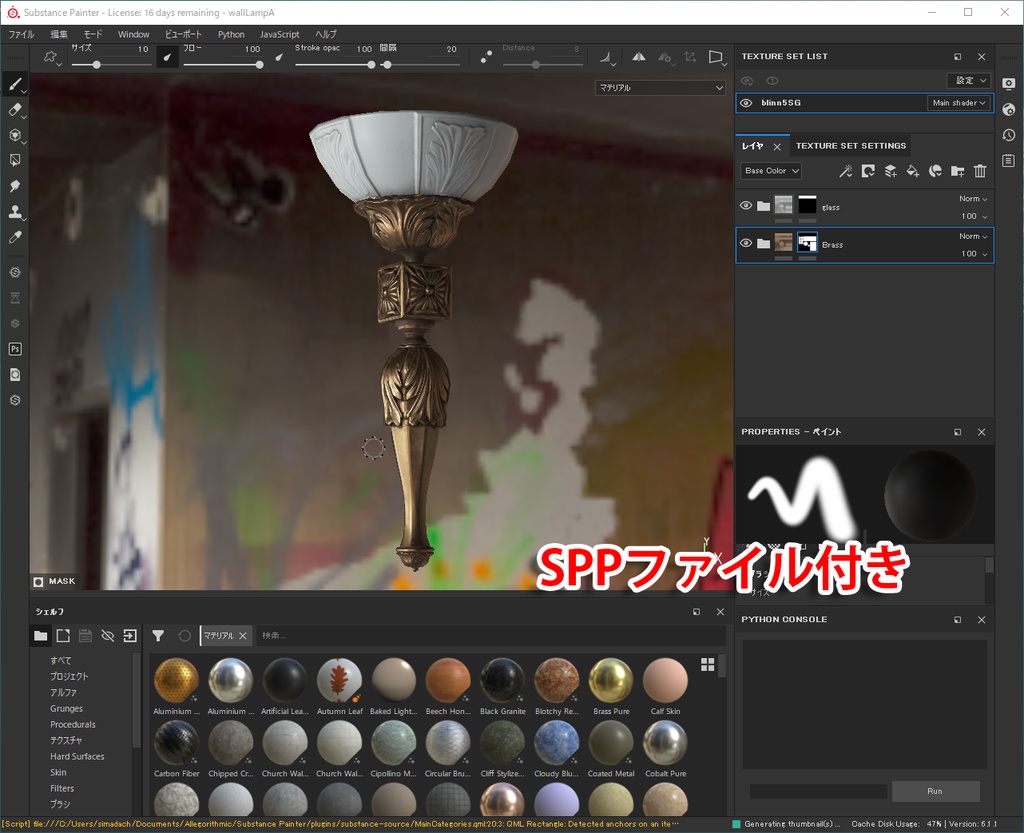Viewport: 1024px width, 833px height.
Task: Switch to TEXTURE SET SETTINGS tab
Action: tap(851, 146)
